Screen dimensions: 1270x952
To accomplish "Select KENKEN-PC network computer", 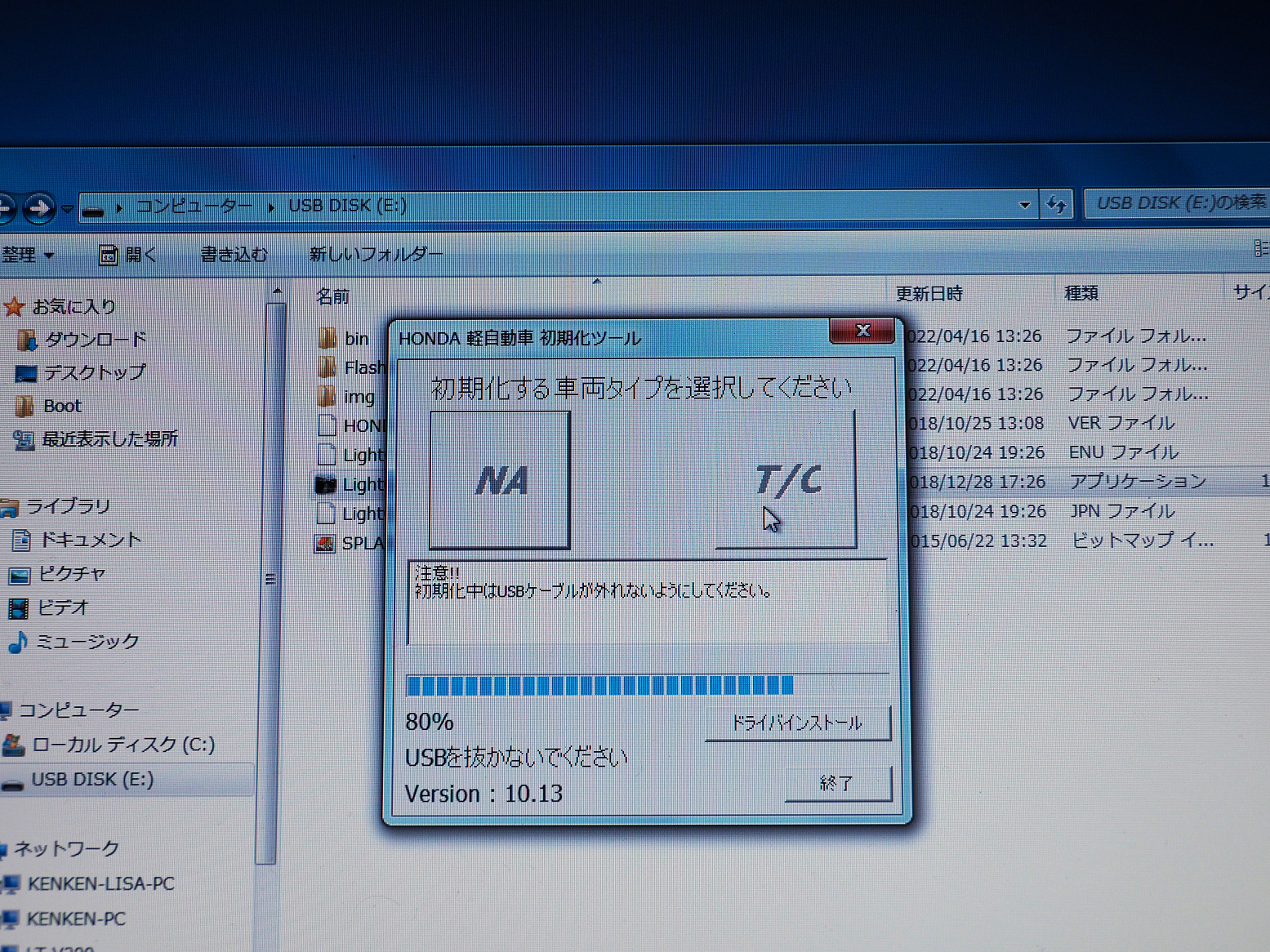I will tap(77, 919).
